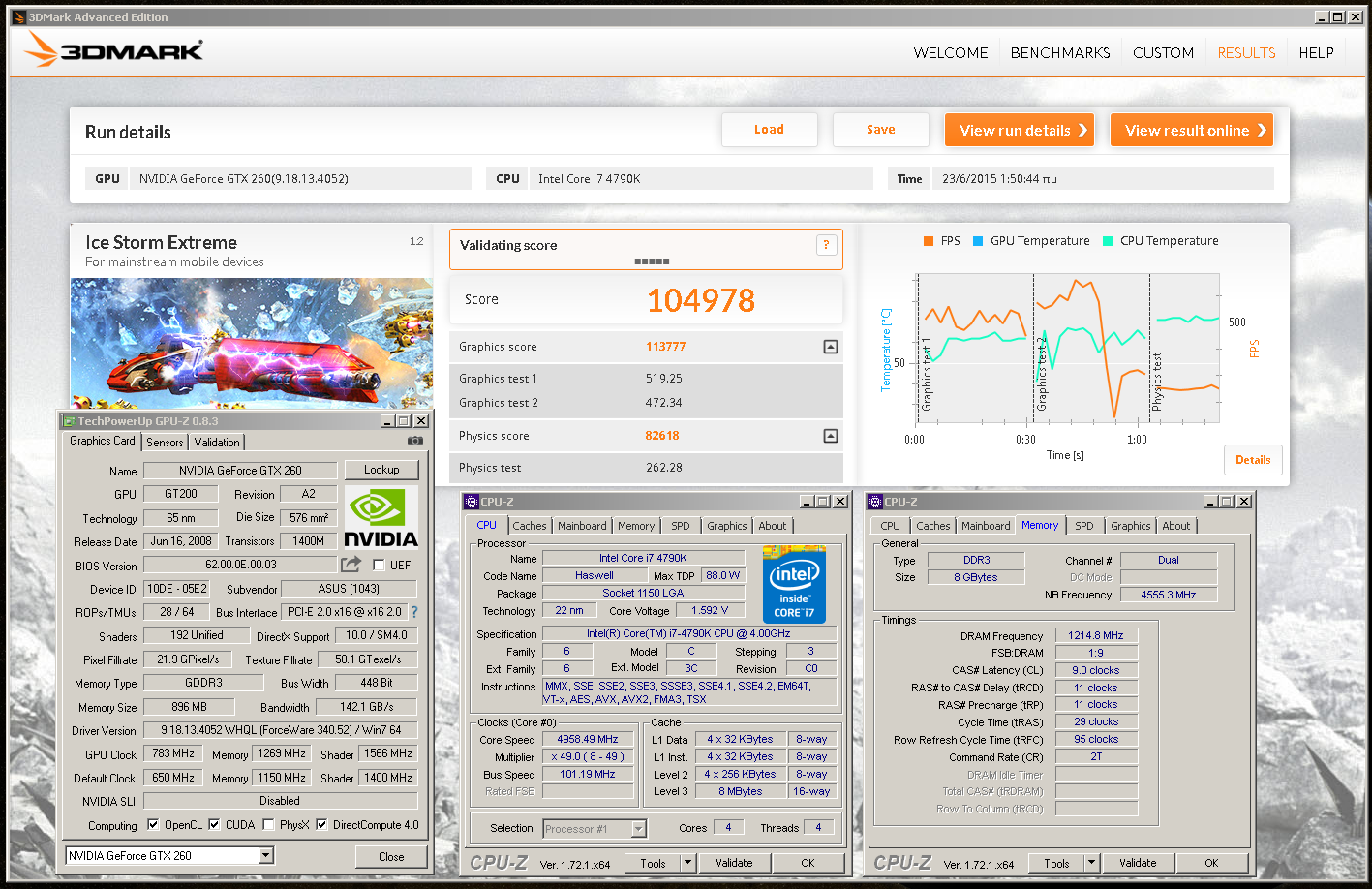The image size is (1372, 889).
Task: Click the 3DMark window title bar icon
Action: click(18, 16)
